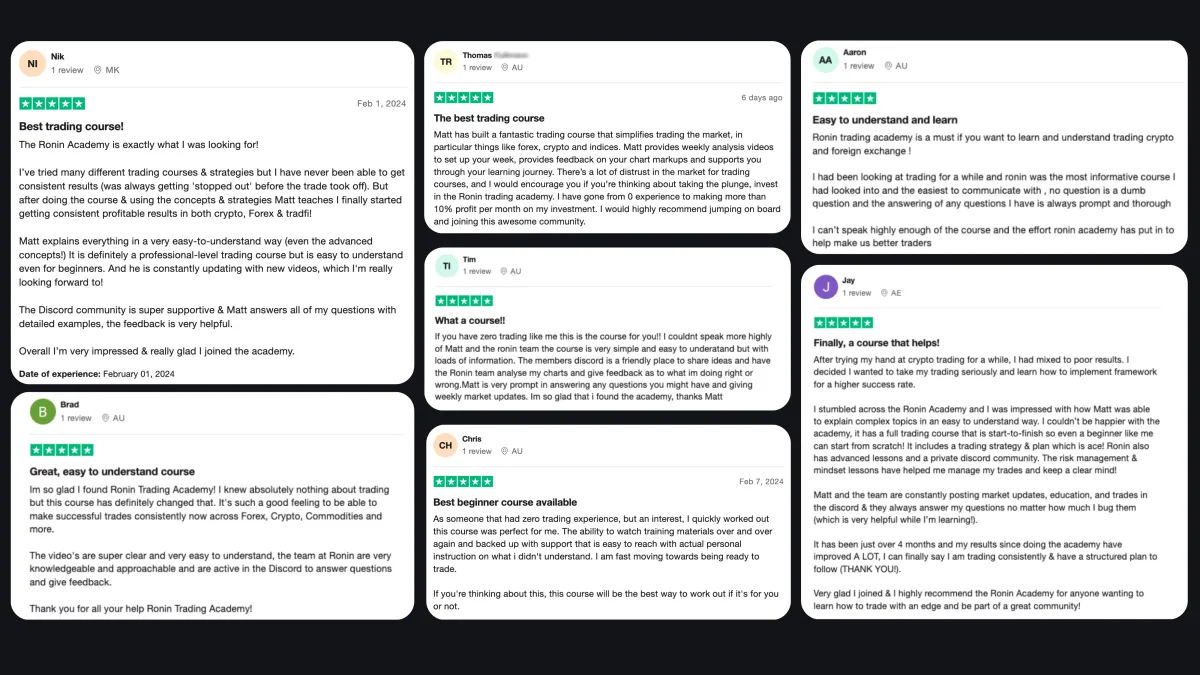
Task: Click Nik's NI avatar circle
Action: pos(32,63)
